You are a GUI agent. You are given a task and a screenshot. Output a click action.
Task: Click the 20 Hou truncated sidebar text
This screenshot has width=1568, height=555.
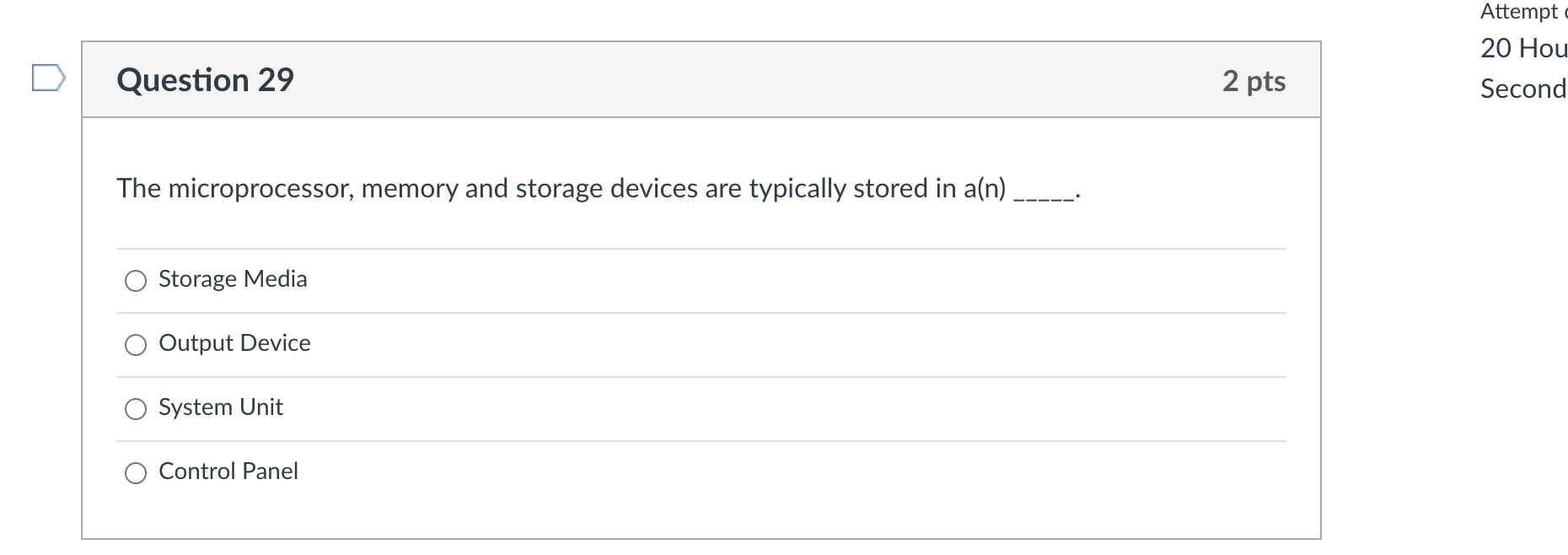[1519, 48]
